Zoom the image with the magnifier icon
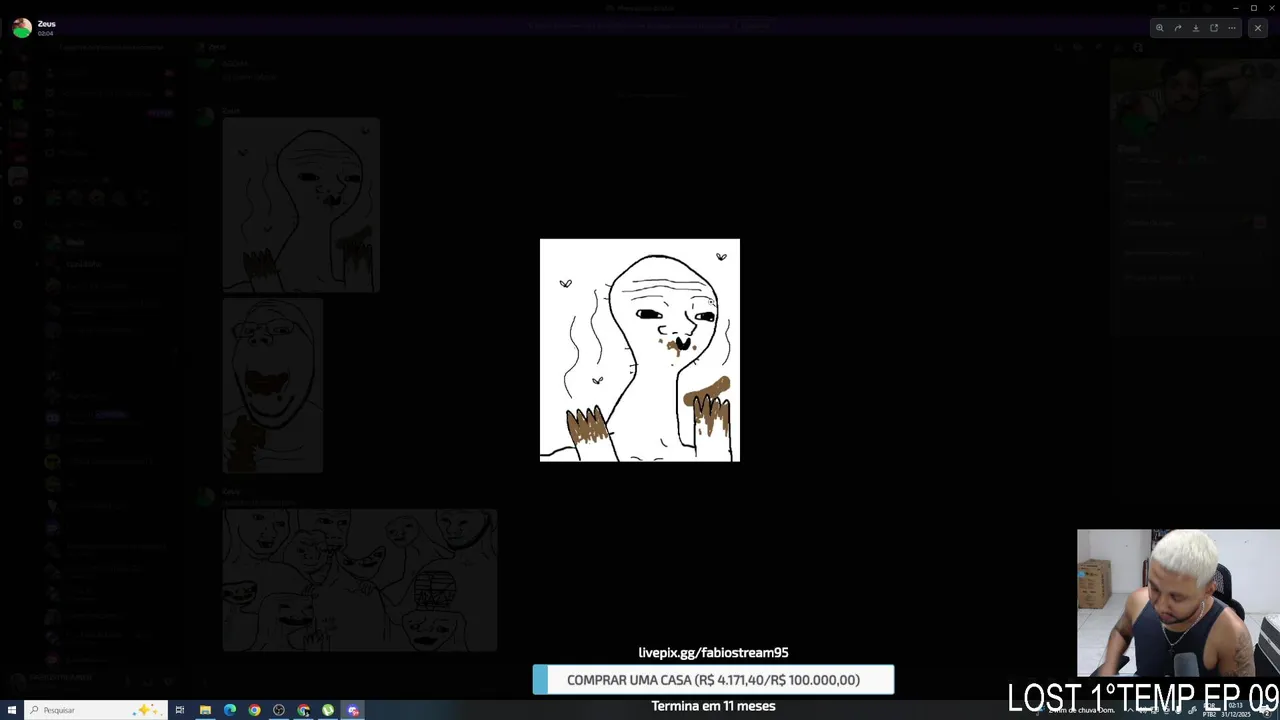Screen dimensions: 1280x720 (x=1160, y=28)
